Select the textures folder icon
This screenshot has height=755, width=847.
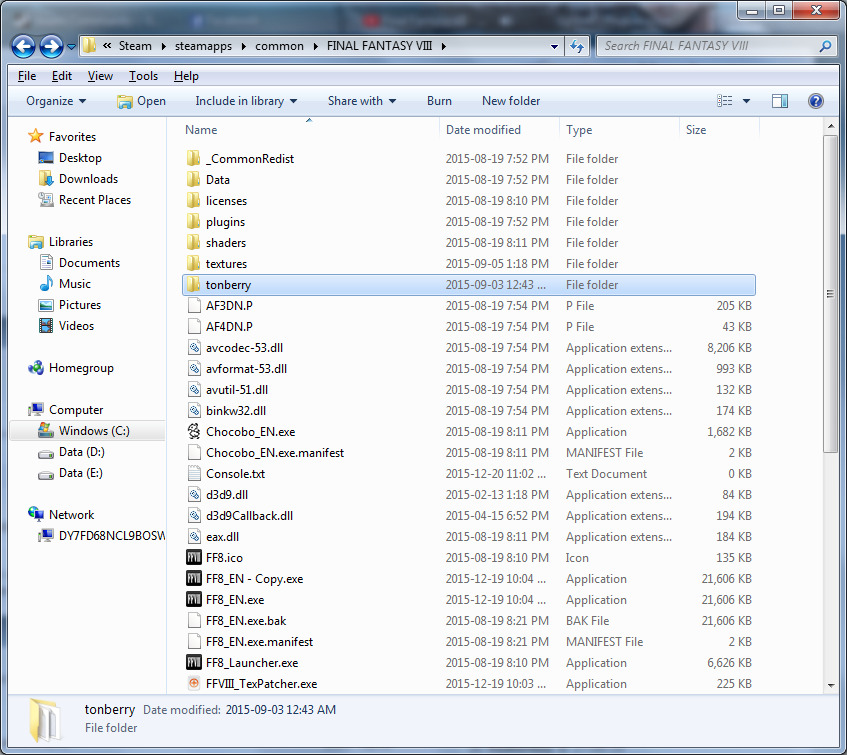pyautogui.click(x=193, y=264)
